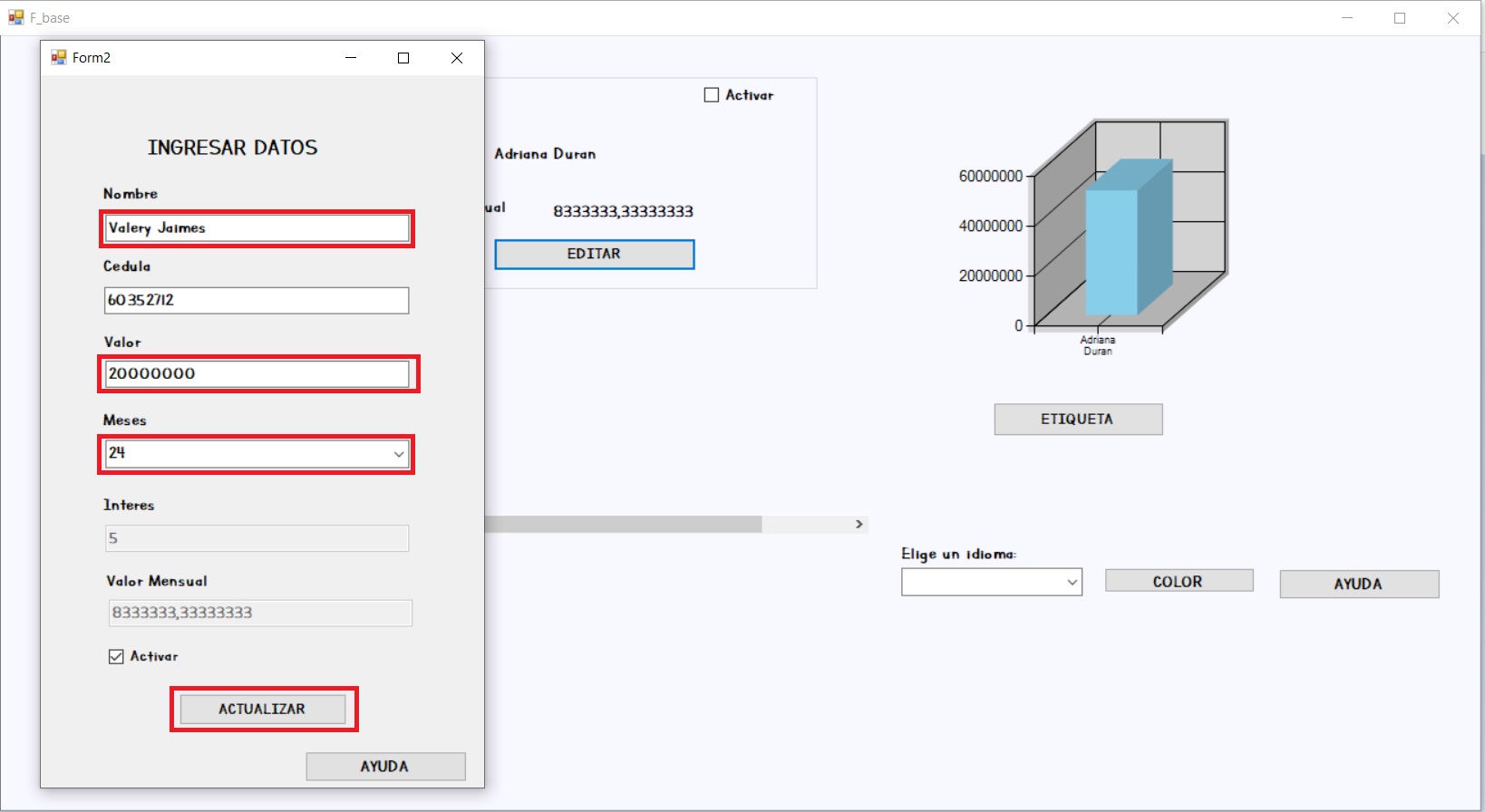
Task: Click the Nombre field containing Valery Jaimes
Action: click(257, 228)
